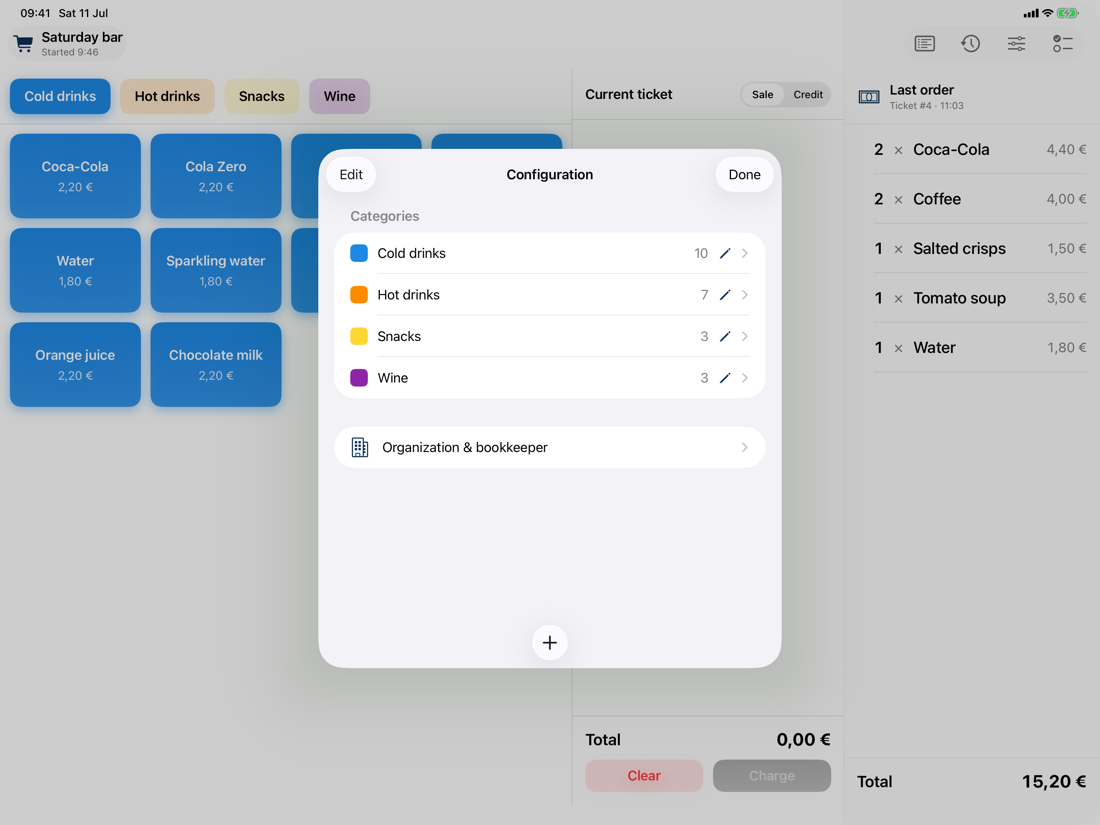Click the pencil icon for Cold drinks

(x=725, y=253)
